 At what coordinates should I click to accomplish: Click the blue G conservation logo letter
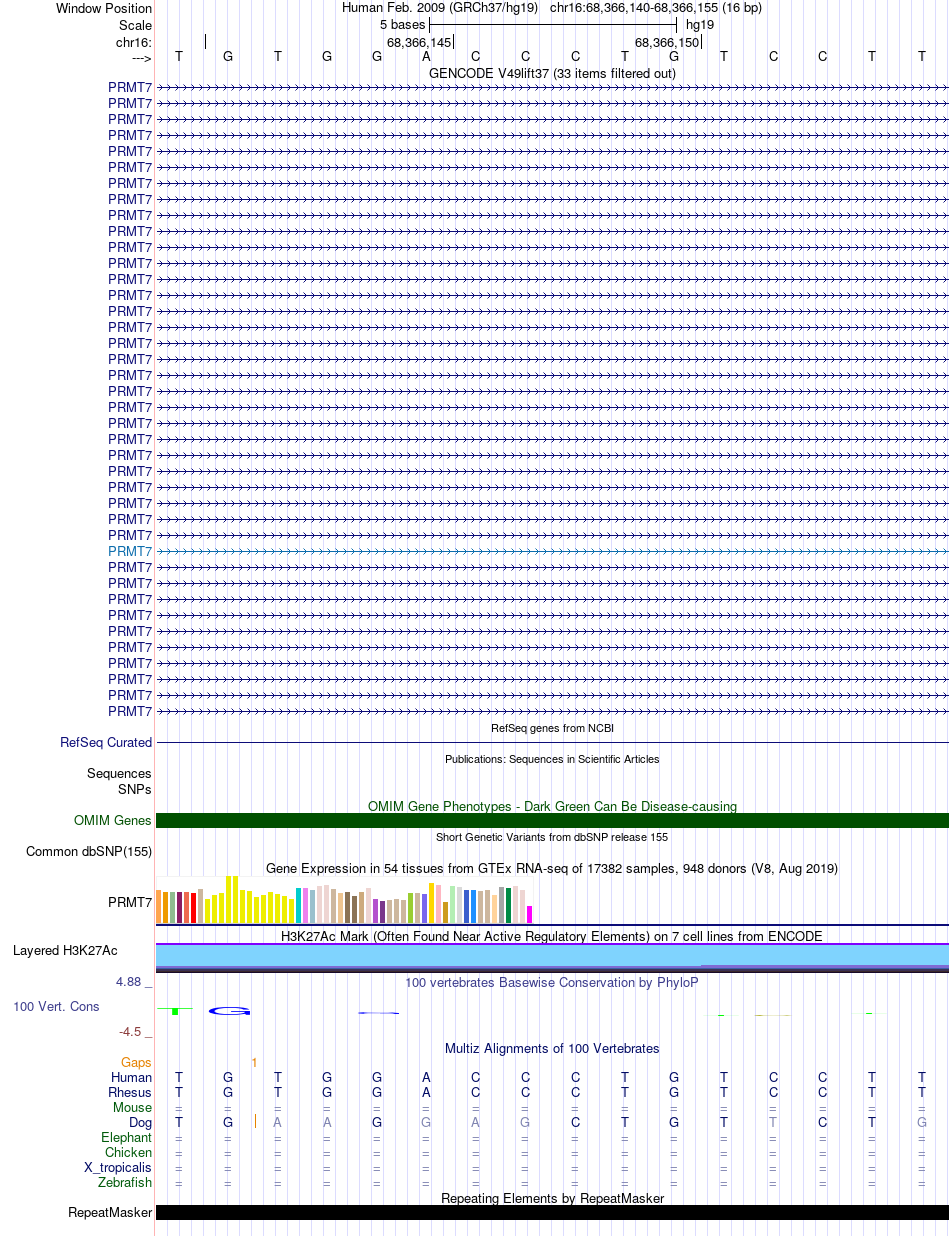click(229, 1011)
